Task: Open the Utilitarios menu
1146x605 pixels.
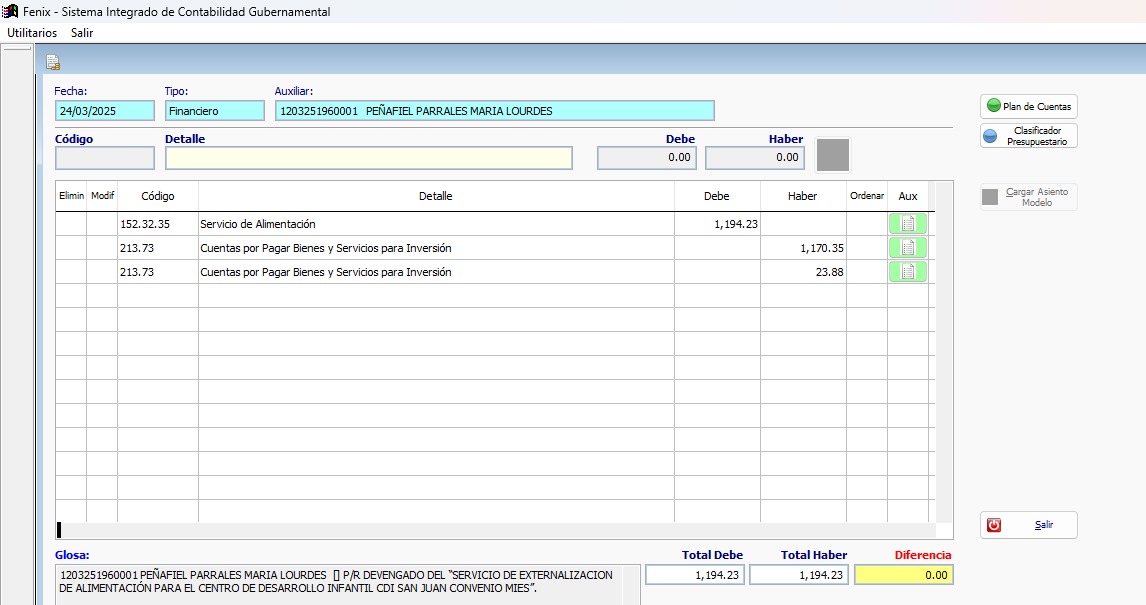Action: (x=32, y=33)
